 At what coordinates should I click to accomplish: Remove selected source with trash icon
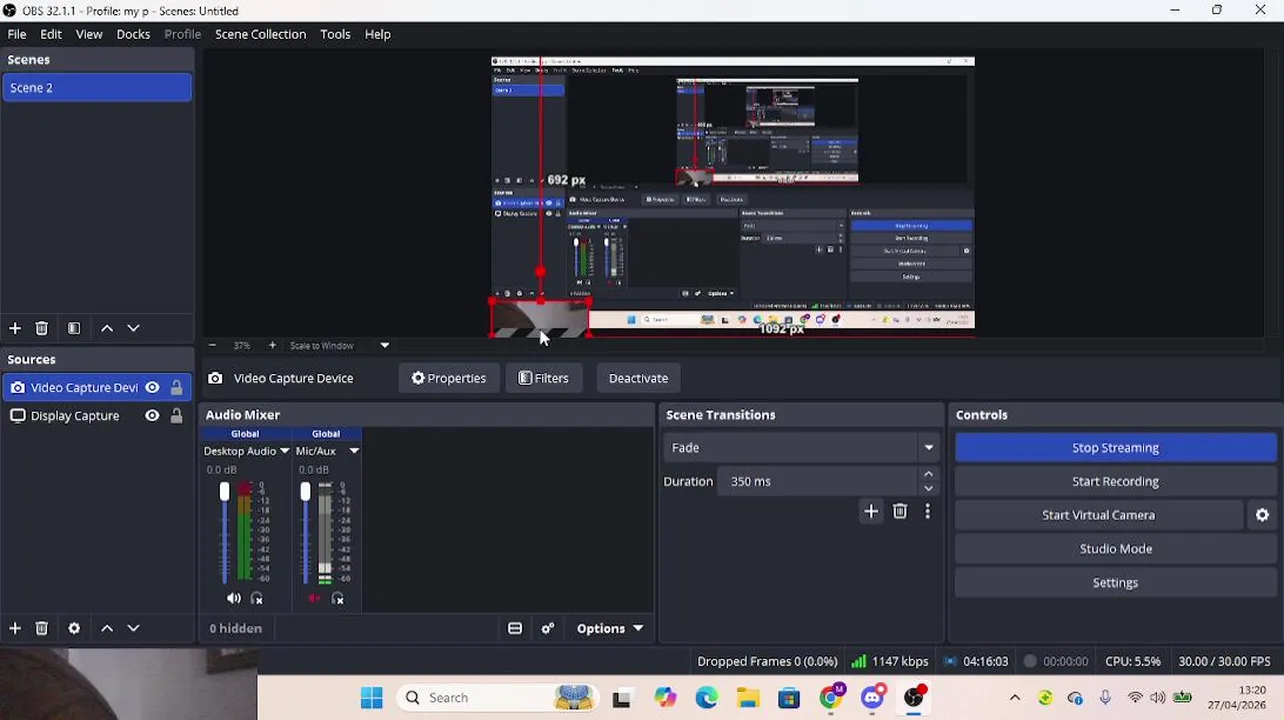pos(42,628)
